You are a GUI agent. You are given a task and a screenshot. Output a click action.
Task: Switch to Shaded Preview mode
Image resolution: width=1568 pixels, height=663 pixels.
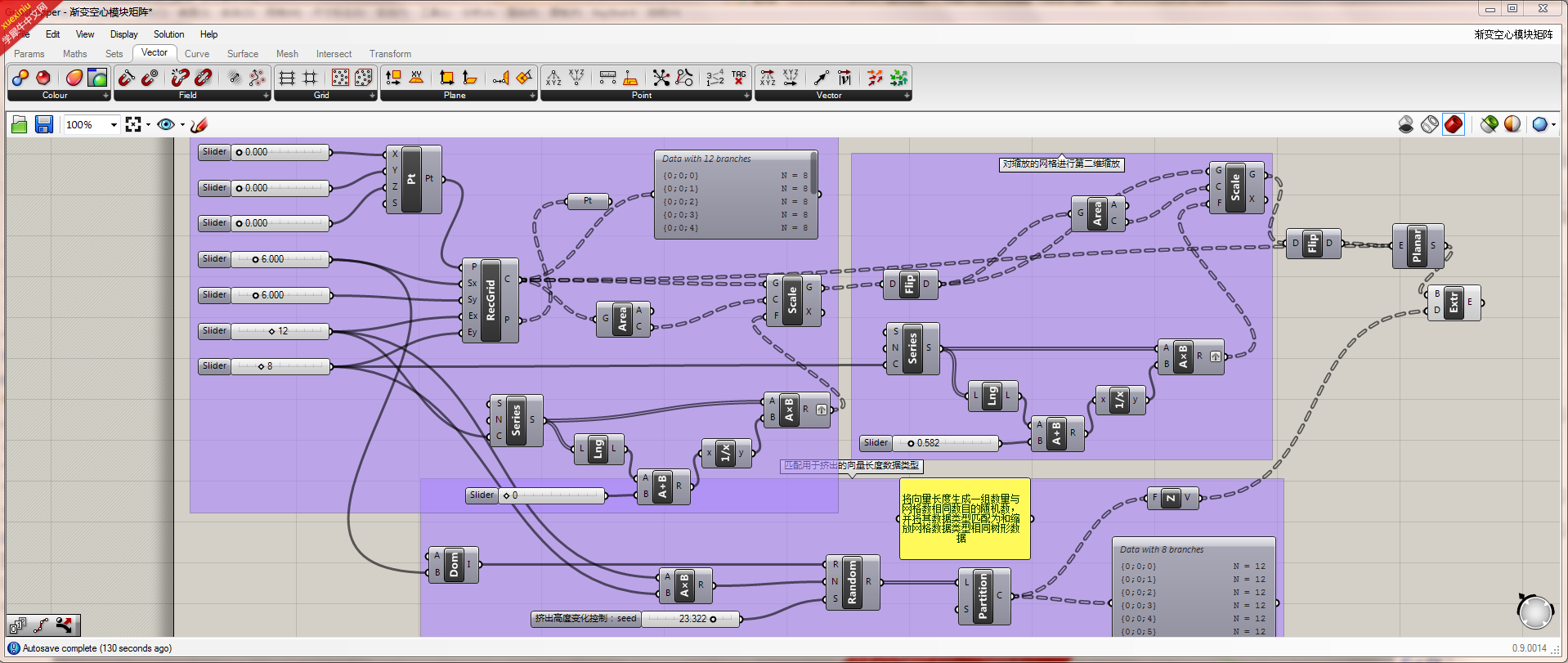[1454, 124]
